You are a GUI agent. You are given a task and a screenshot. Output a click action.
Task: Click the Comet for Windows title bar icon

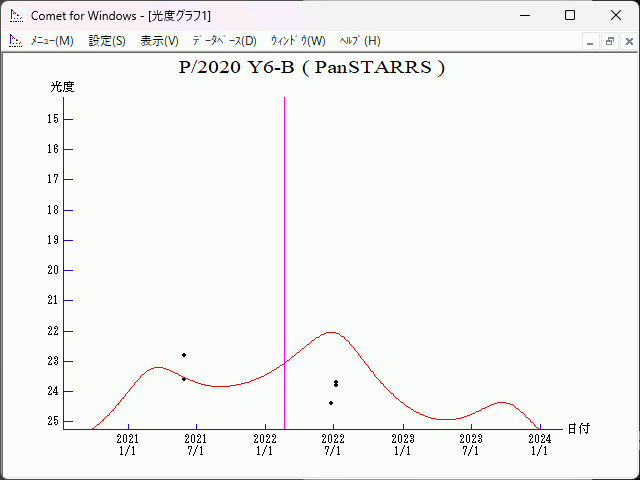pyautogui.click(x=15, y=16)
